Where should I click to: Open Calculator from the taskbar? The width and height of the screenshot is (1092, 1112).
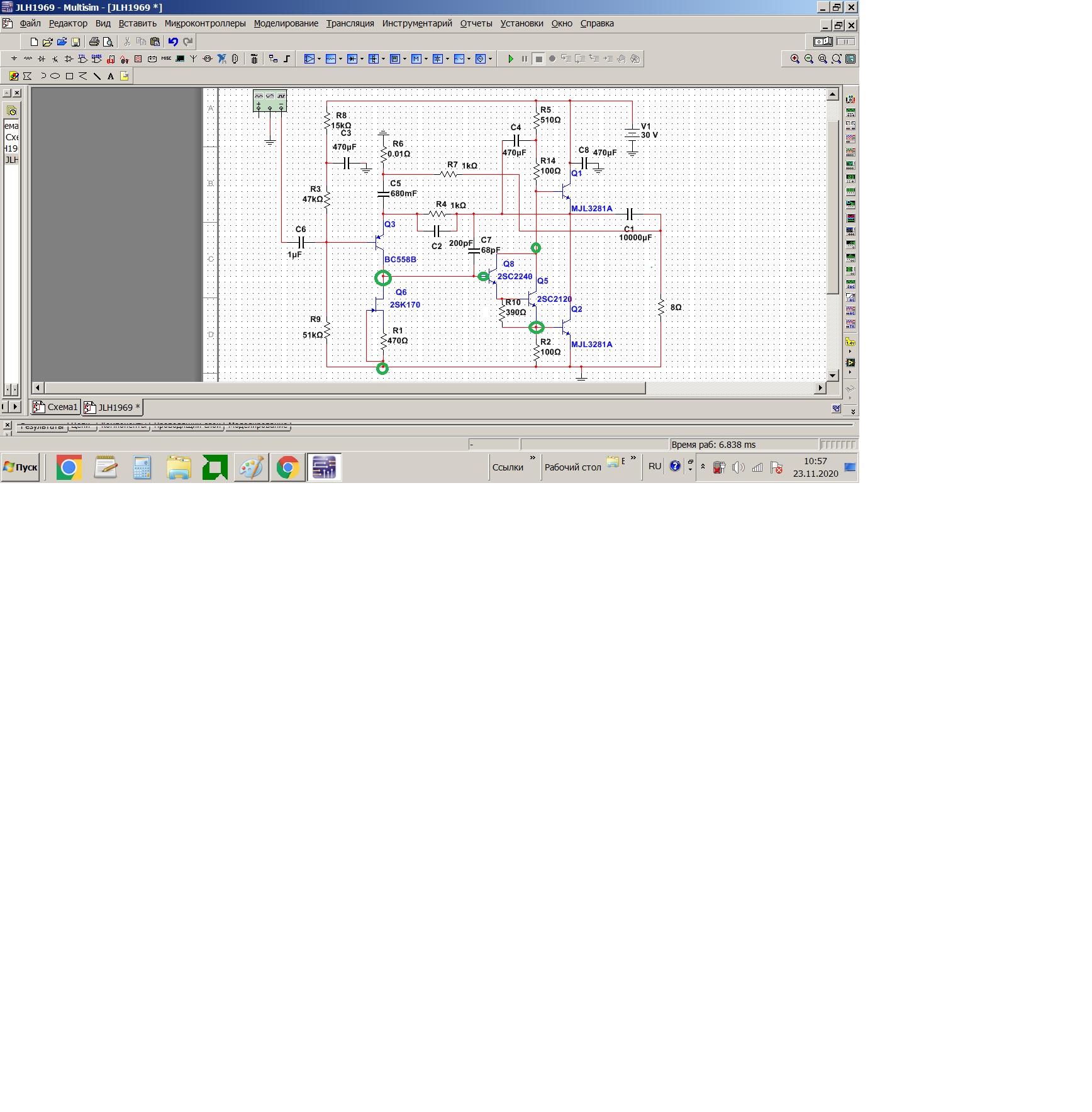(142, 467)
